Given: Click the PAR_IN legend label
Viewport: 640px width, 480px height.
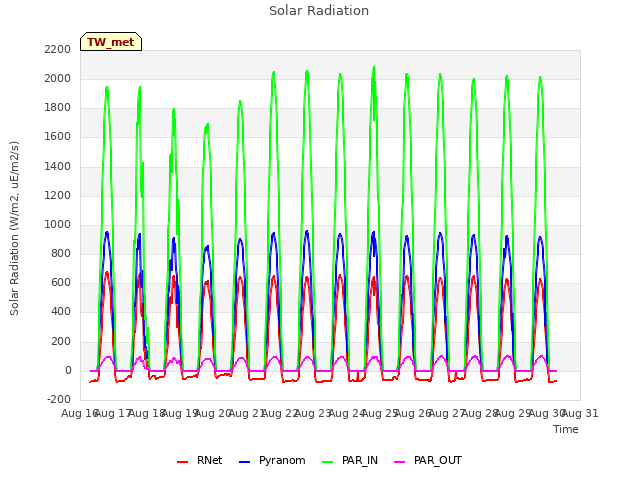Looking at the screenshot, I should click(x=360, y=460).
